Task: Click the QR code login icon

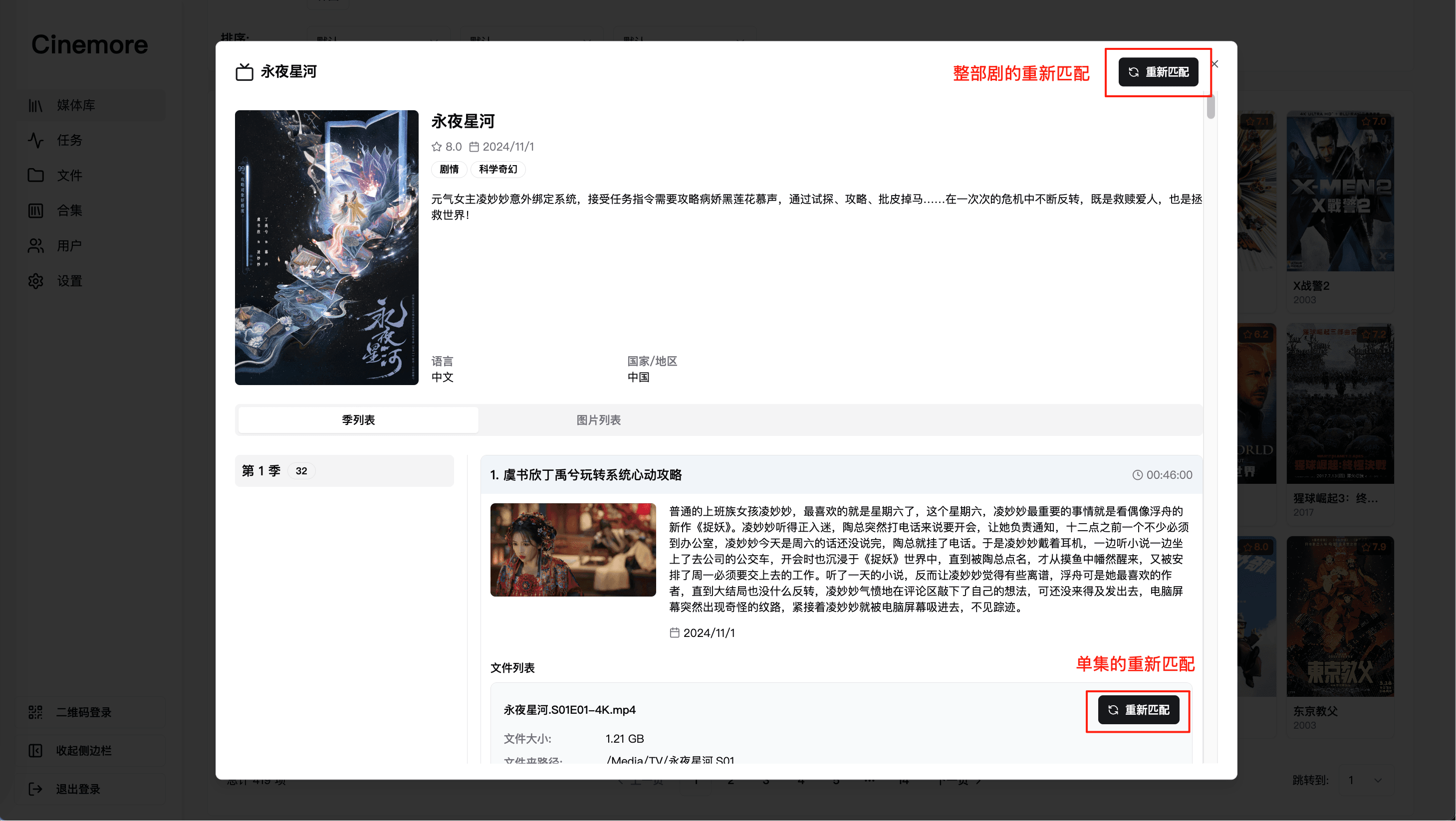Action: coord(35,712)
